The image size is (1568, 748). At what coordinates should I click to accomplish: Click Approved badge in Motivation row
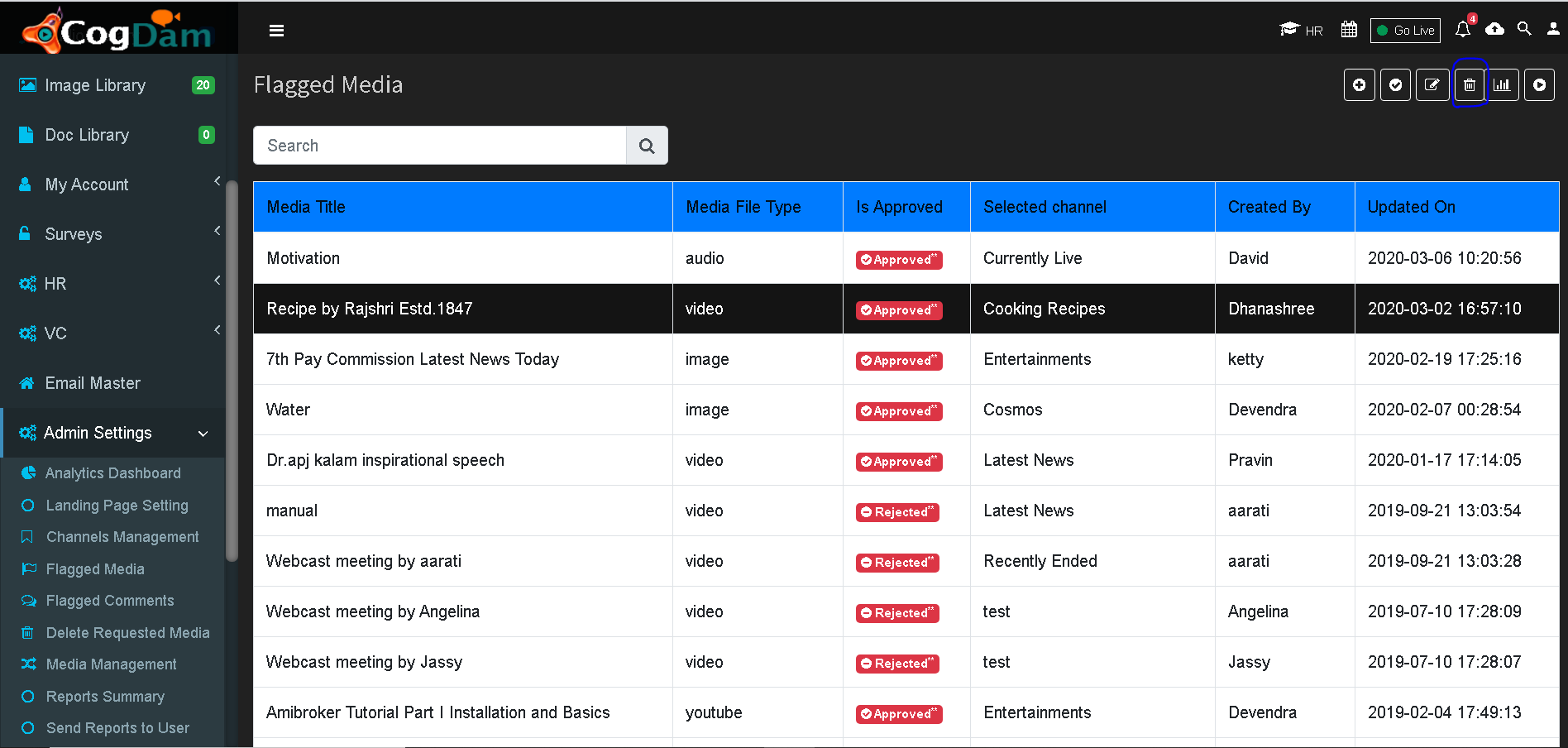[899, 260]
